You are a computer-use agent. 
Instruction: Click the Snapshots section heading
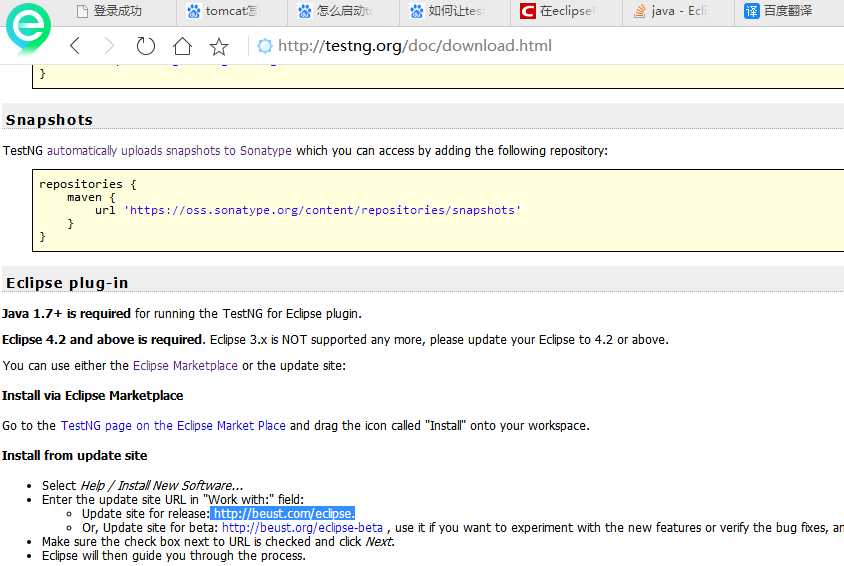49,120
